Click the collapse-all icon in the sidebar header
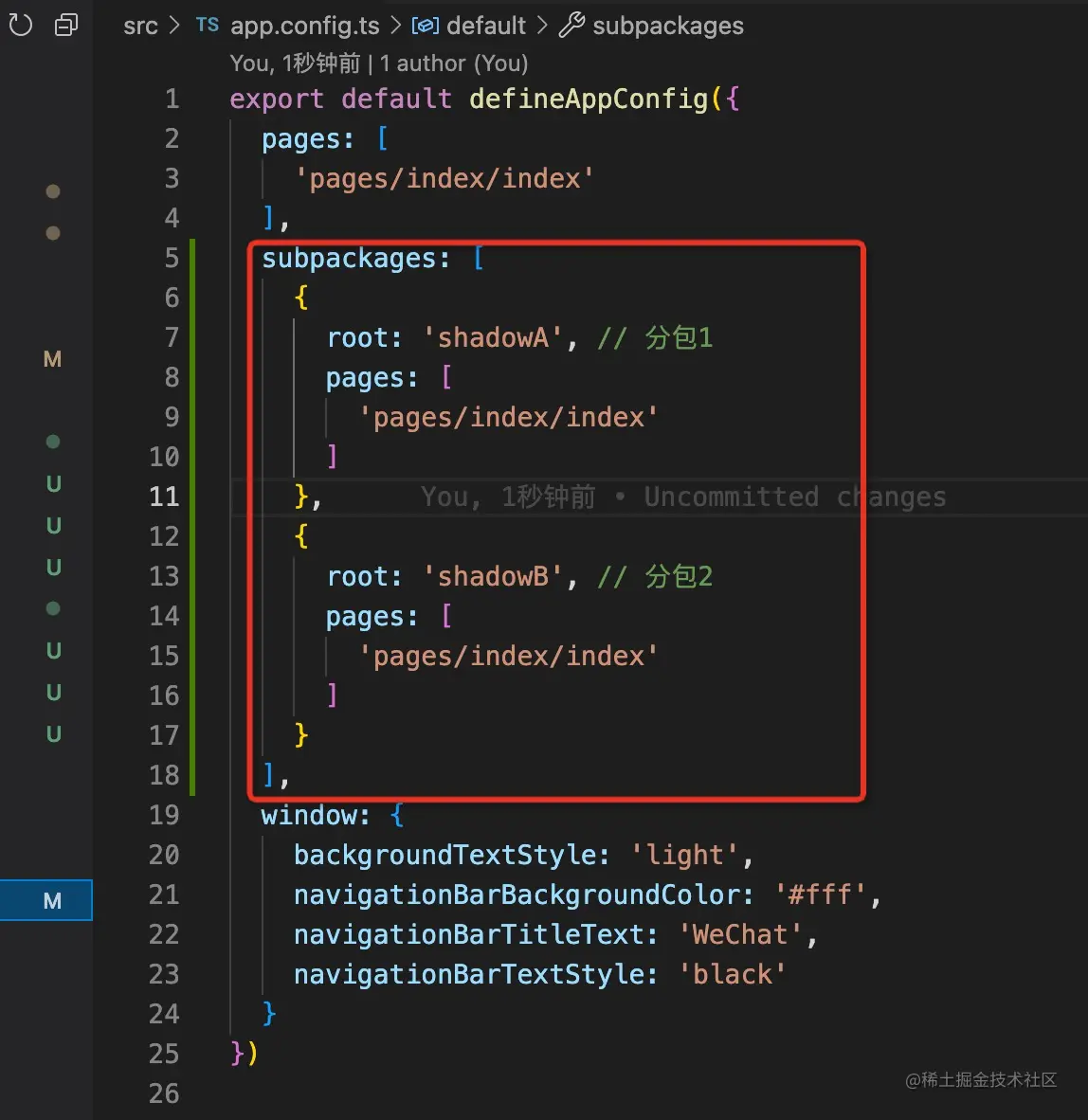Screen dimensions: 1088x1120 (66, 26)
